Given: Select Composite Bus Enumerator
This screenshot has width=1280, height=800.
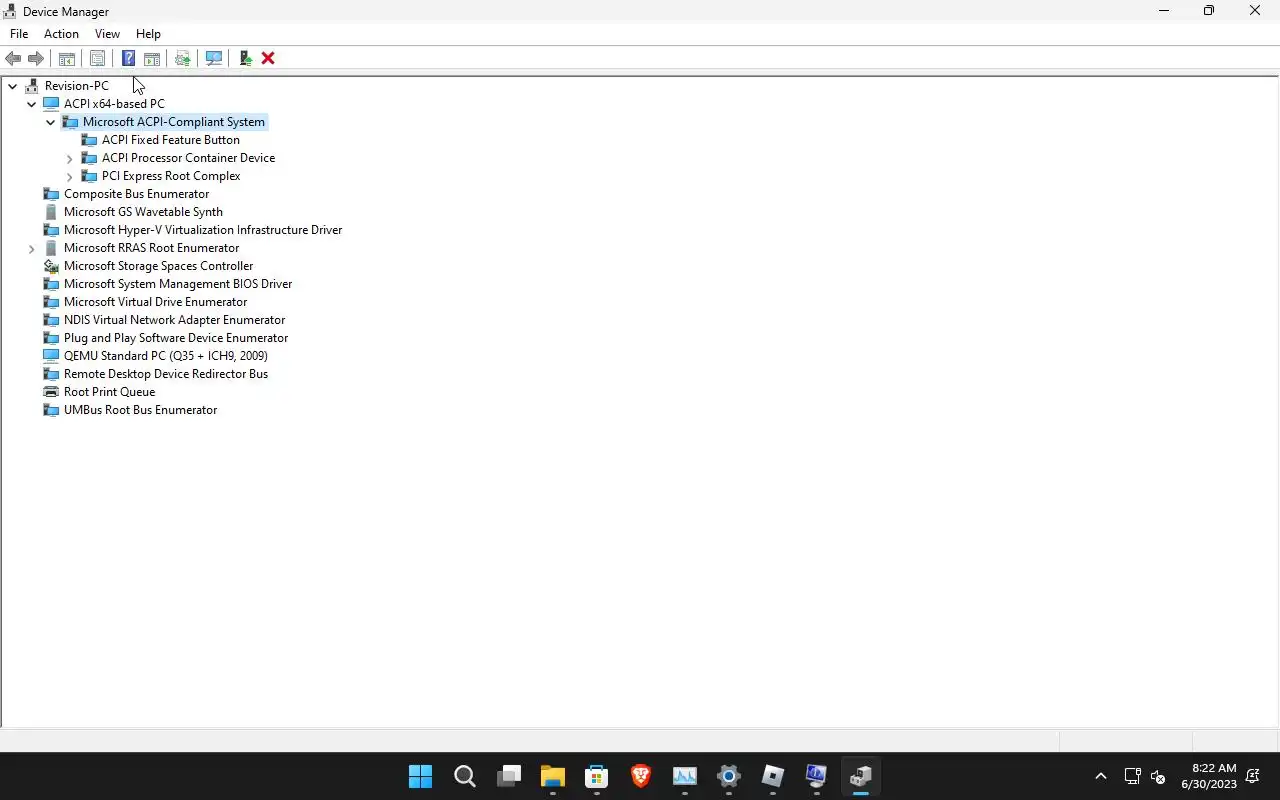Looking at the screenshot, I should point(136,194).
